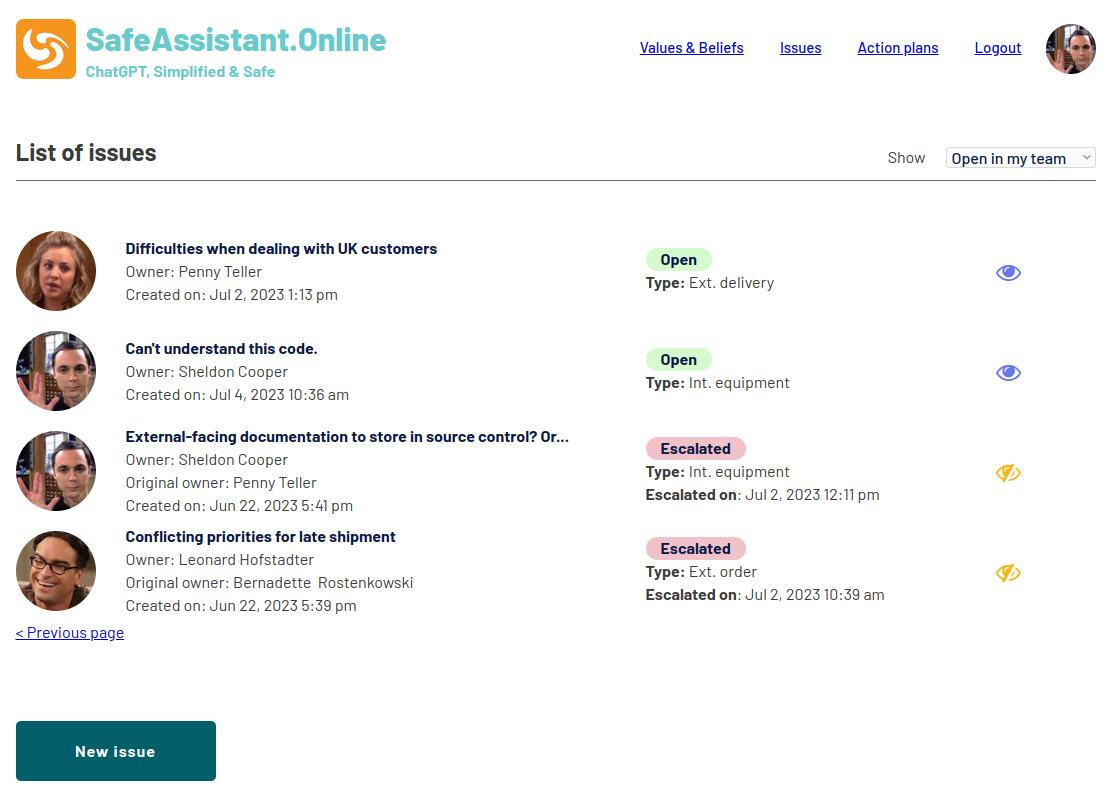The height and width of the screenshot is (801, 1114).
Task: Log out using the Logout link
Action: (x=997, y=48)
